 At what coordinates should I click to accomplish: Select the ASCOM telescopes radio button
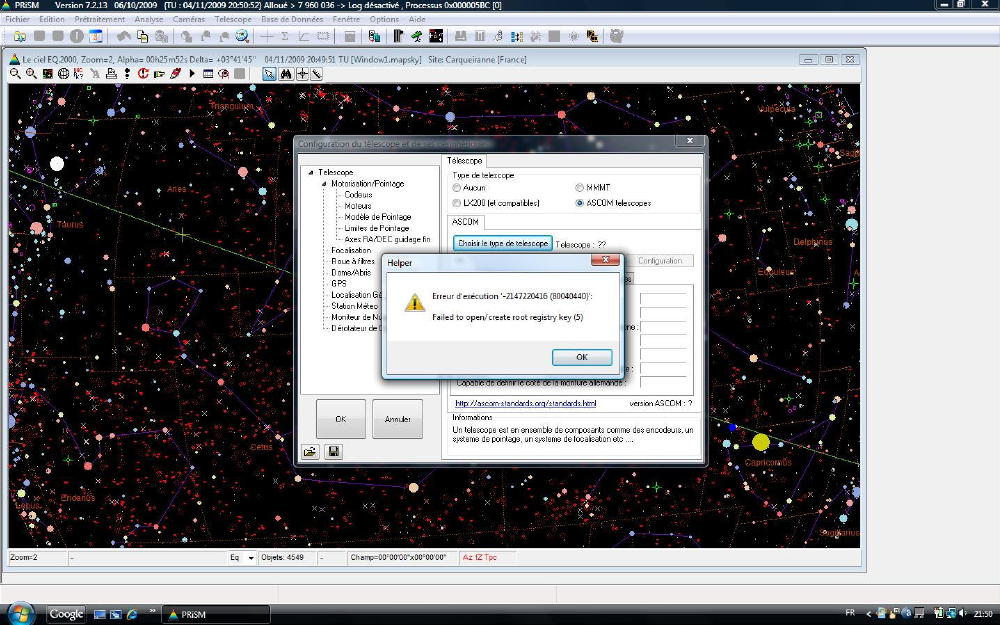tap(580, 203)
